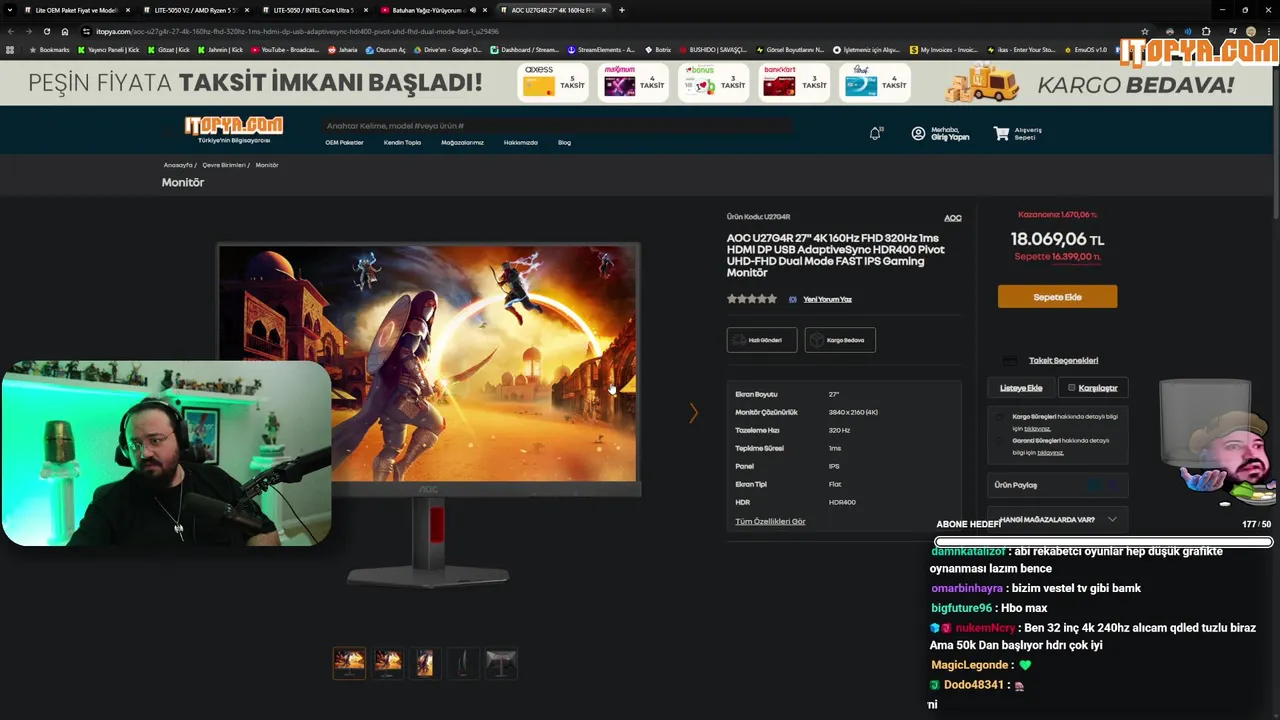Image resolution: width=1280 pixels, height=720 pixels.
Task: Open Mağazalarımız menu item
Action: tap(462, 143)
